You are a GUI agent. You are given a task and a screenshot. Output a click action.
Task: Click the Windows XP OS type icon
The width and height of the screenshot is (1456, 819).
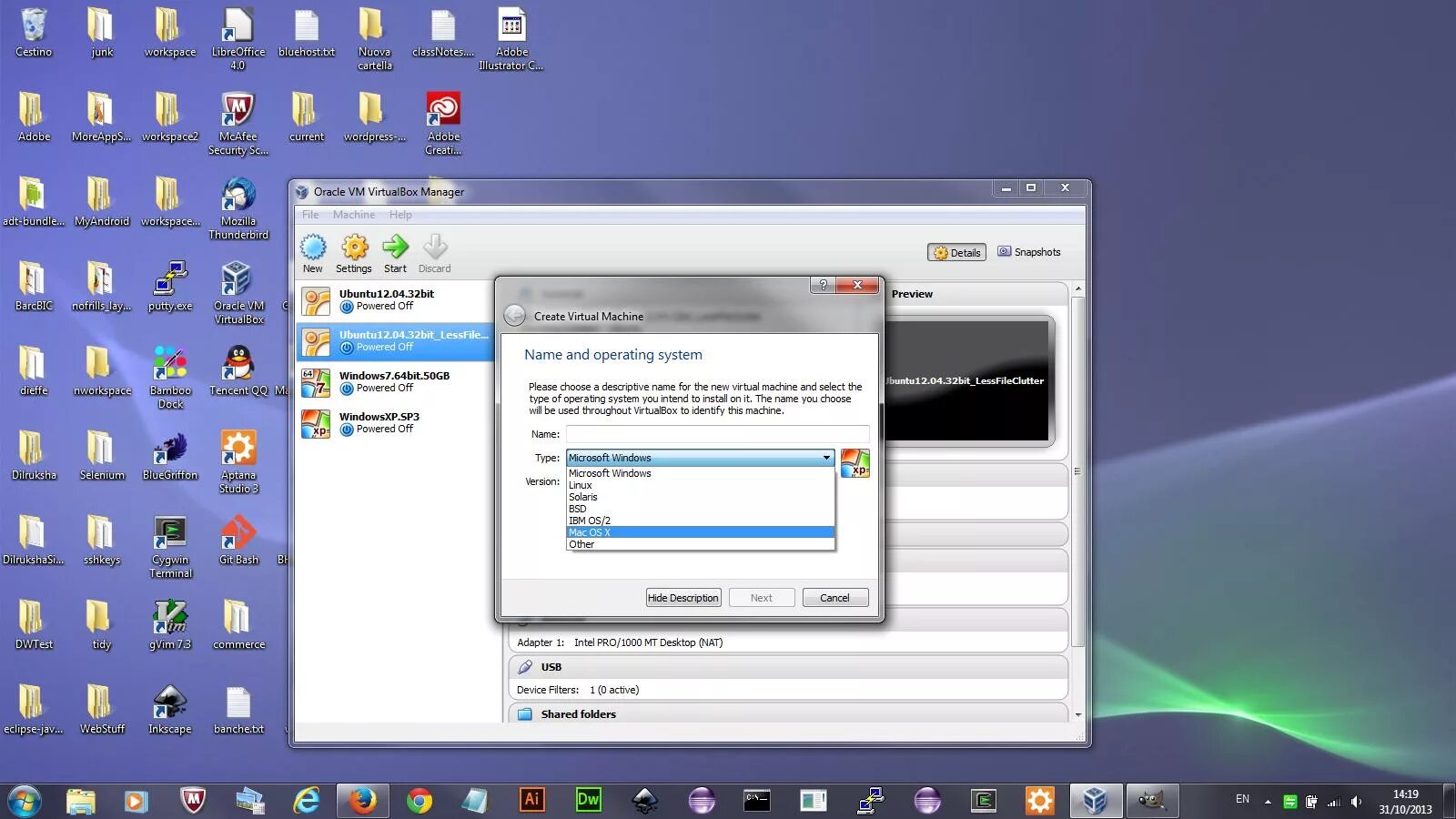click(x=855, y=463)
